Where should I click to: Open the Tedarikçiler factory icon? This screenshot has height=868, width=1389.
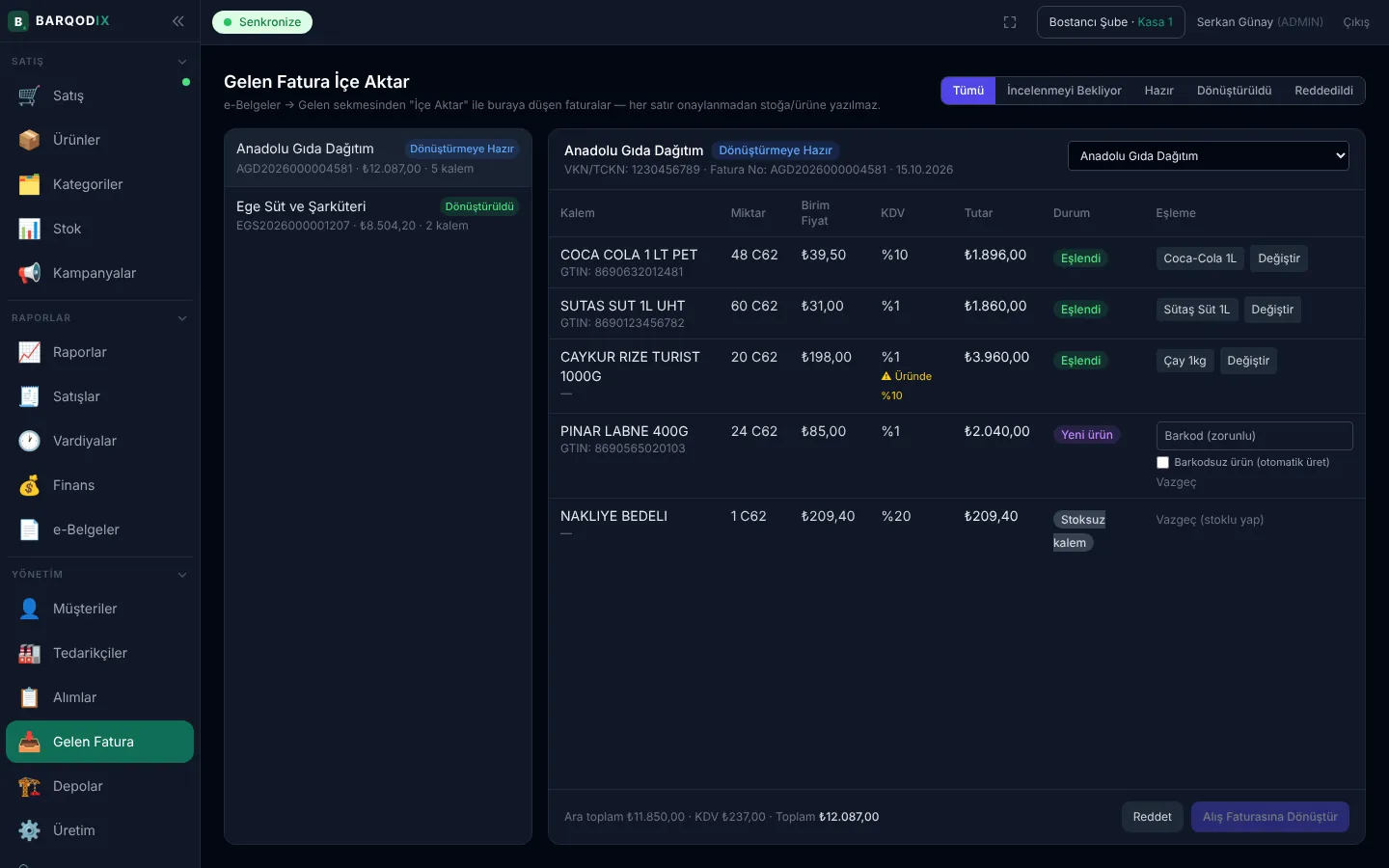29,653
